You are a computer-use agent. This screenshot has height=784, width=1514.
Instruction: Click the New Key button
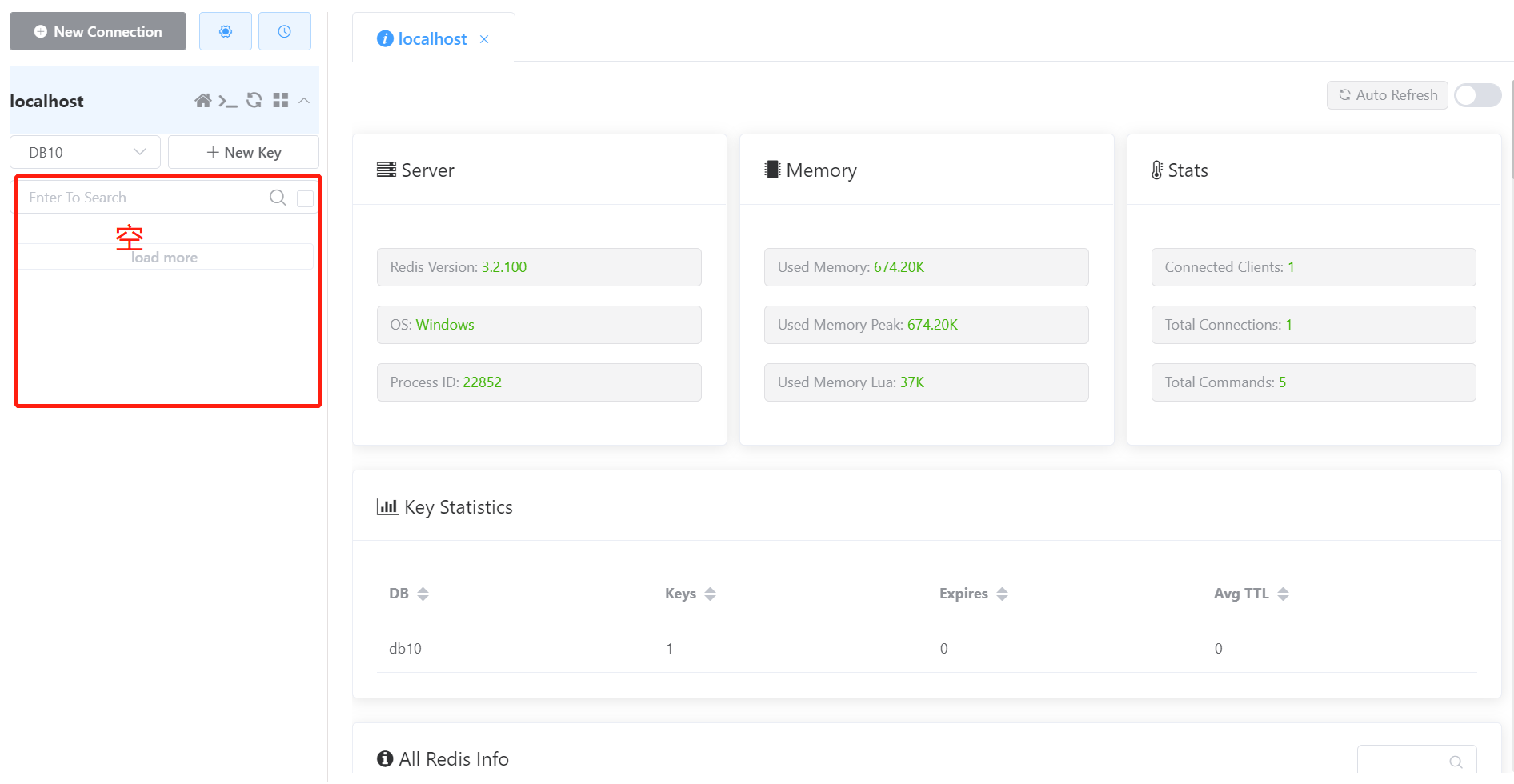click(x=243, y=152)
